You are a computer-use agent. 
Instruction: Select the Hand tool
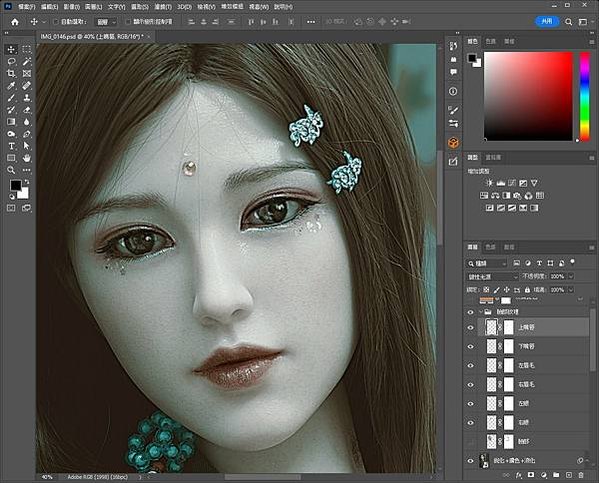coord(26,158)
